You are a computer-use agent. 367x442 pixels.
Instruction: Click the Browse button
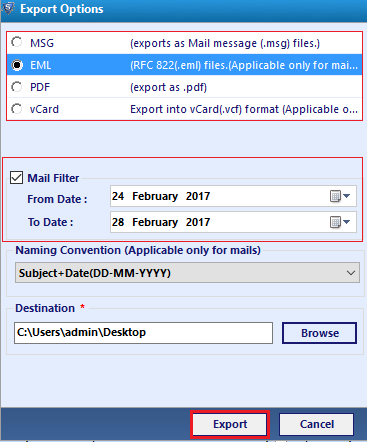319,333
